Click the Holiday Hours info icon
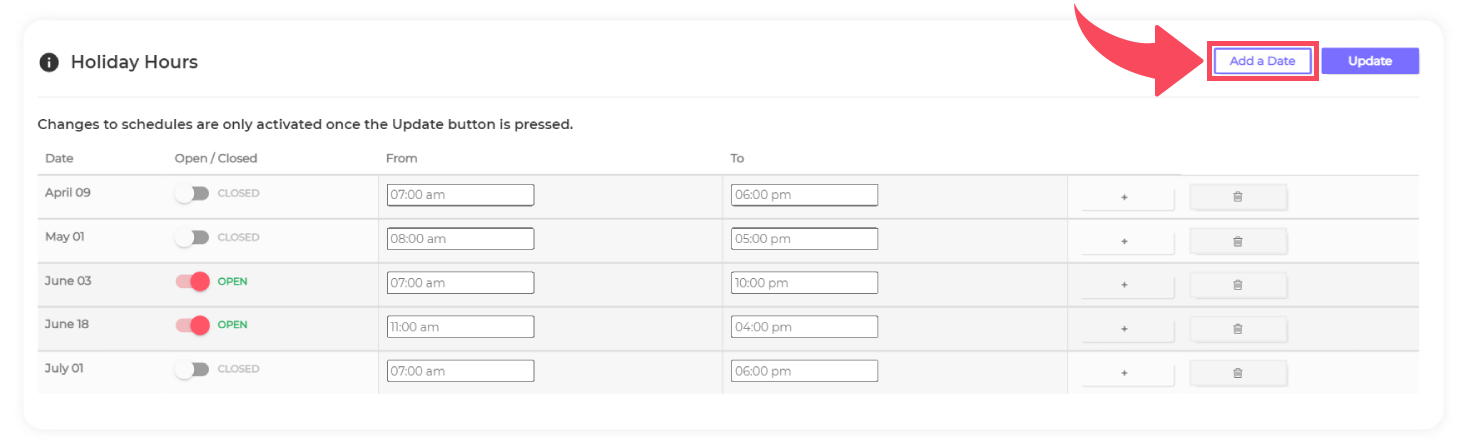Image resolution: width=1464 pixels, height=447 pixels. [x=48, y=62]
